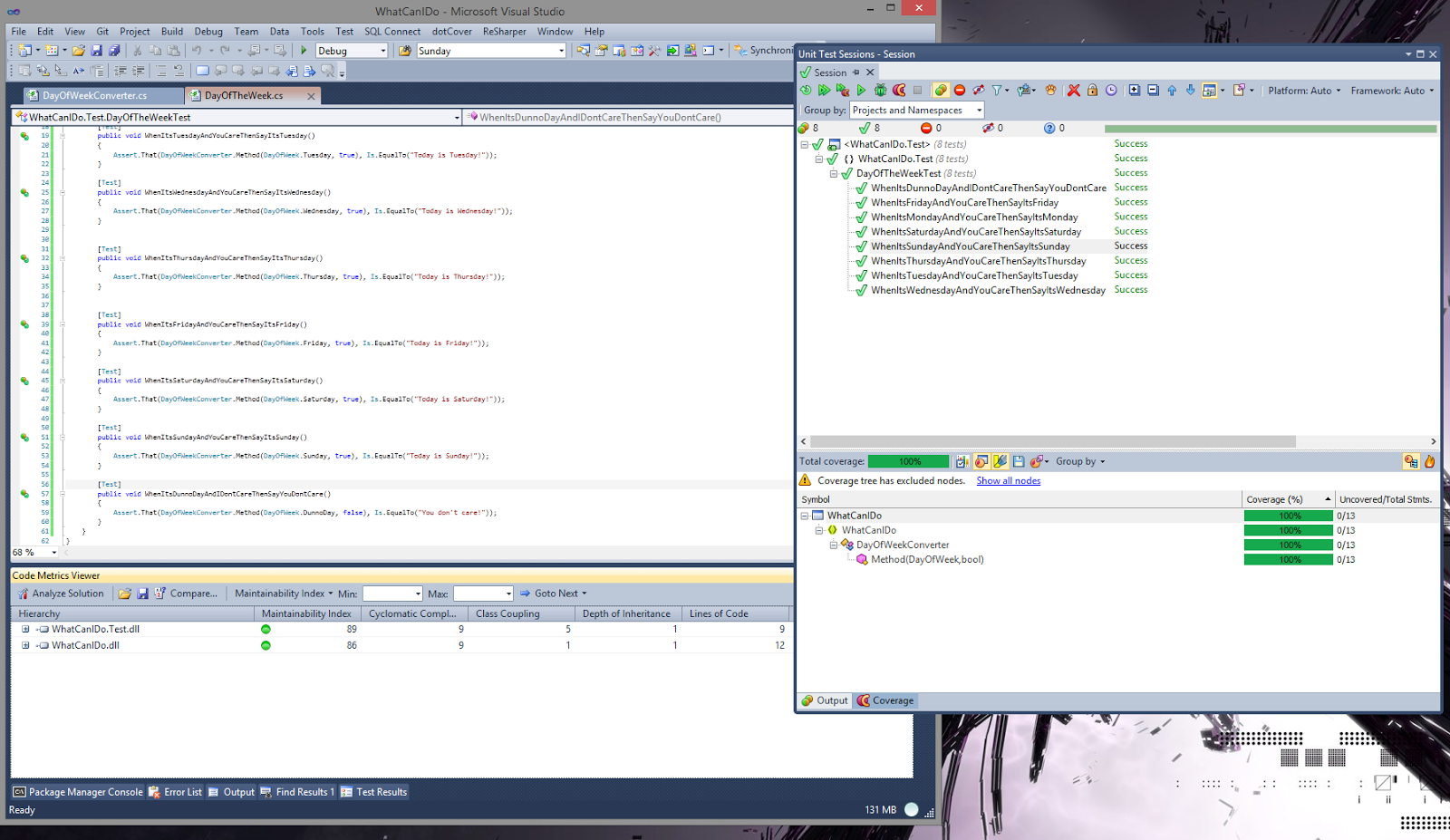Open the Maintainability Index filter dropdown

pyautogui.click(x=284, y=594)
